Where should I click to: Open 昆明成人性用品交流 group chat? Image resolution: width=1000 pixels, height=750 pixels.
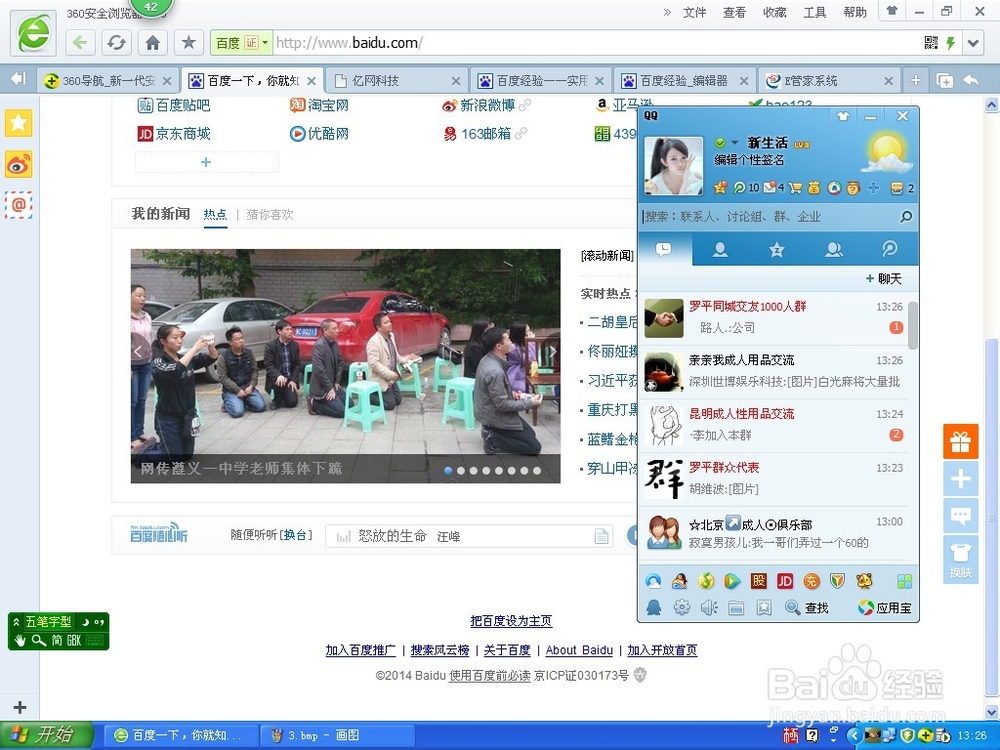pos(773,424)
